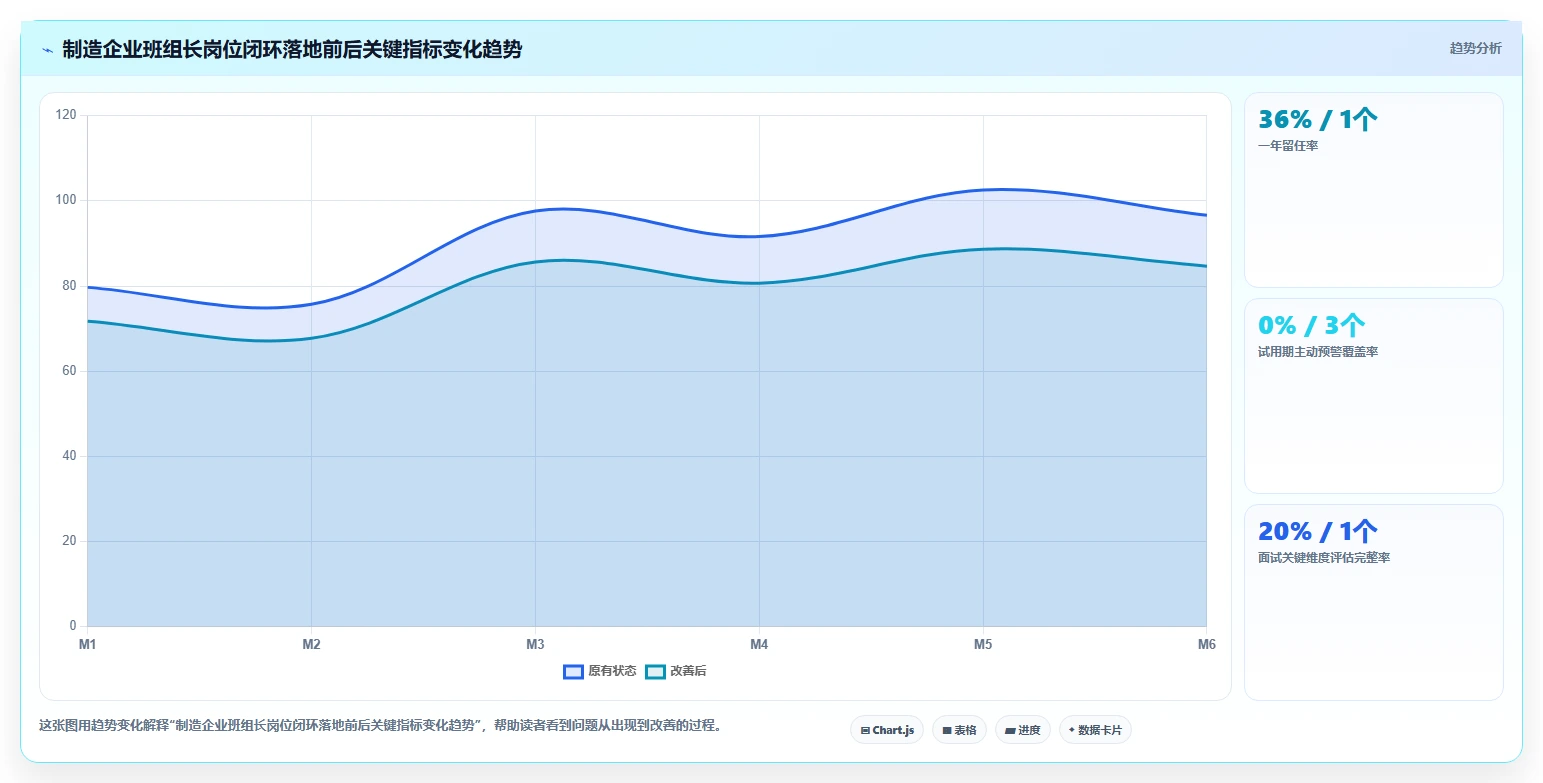The image size is (1543, 783).
Task: Click the 20% / 1个 value
Action: pos(1318,532)
